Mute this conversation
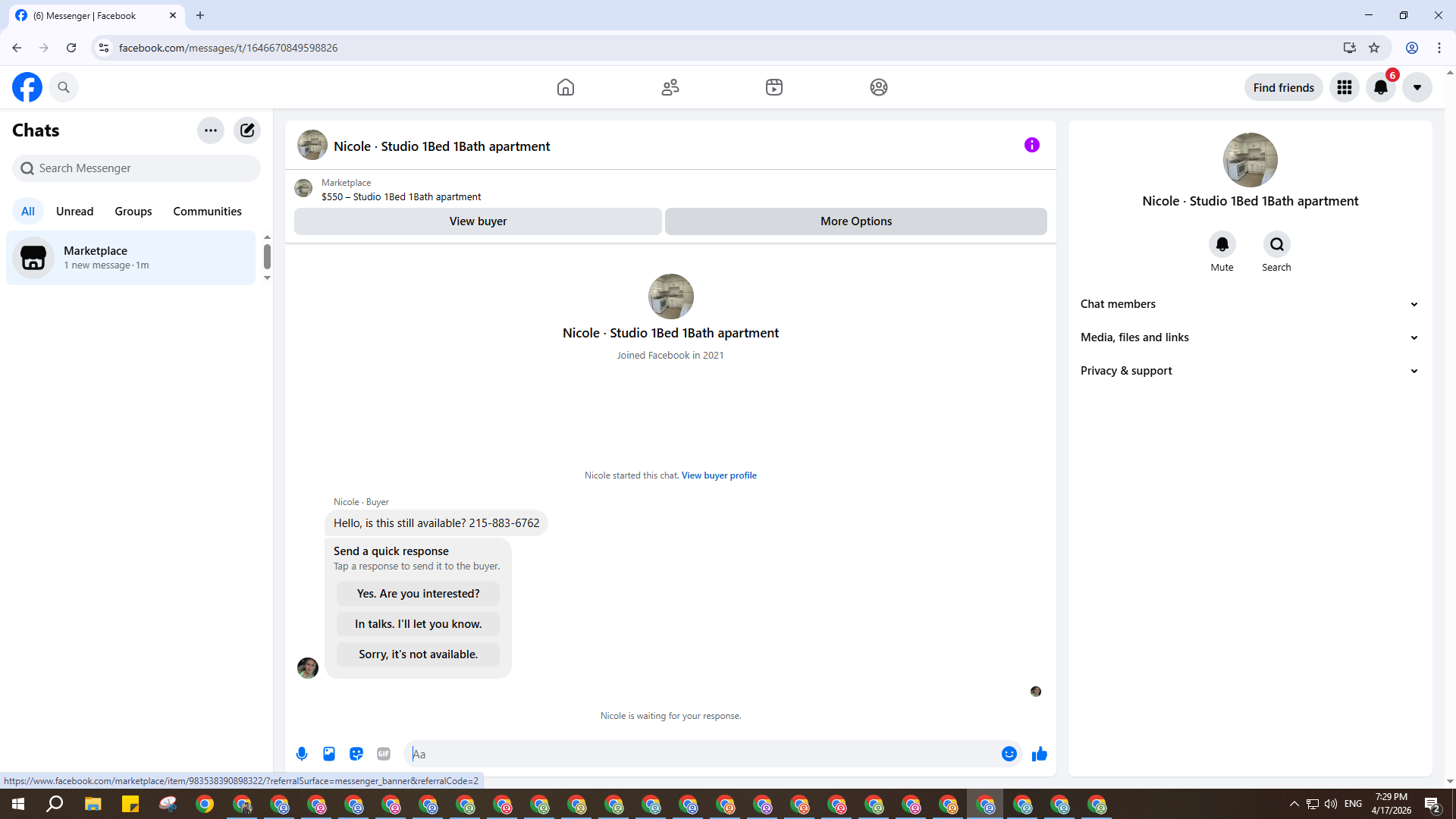This screenshot has height=819, width=1456. [x=1222, y=244]
